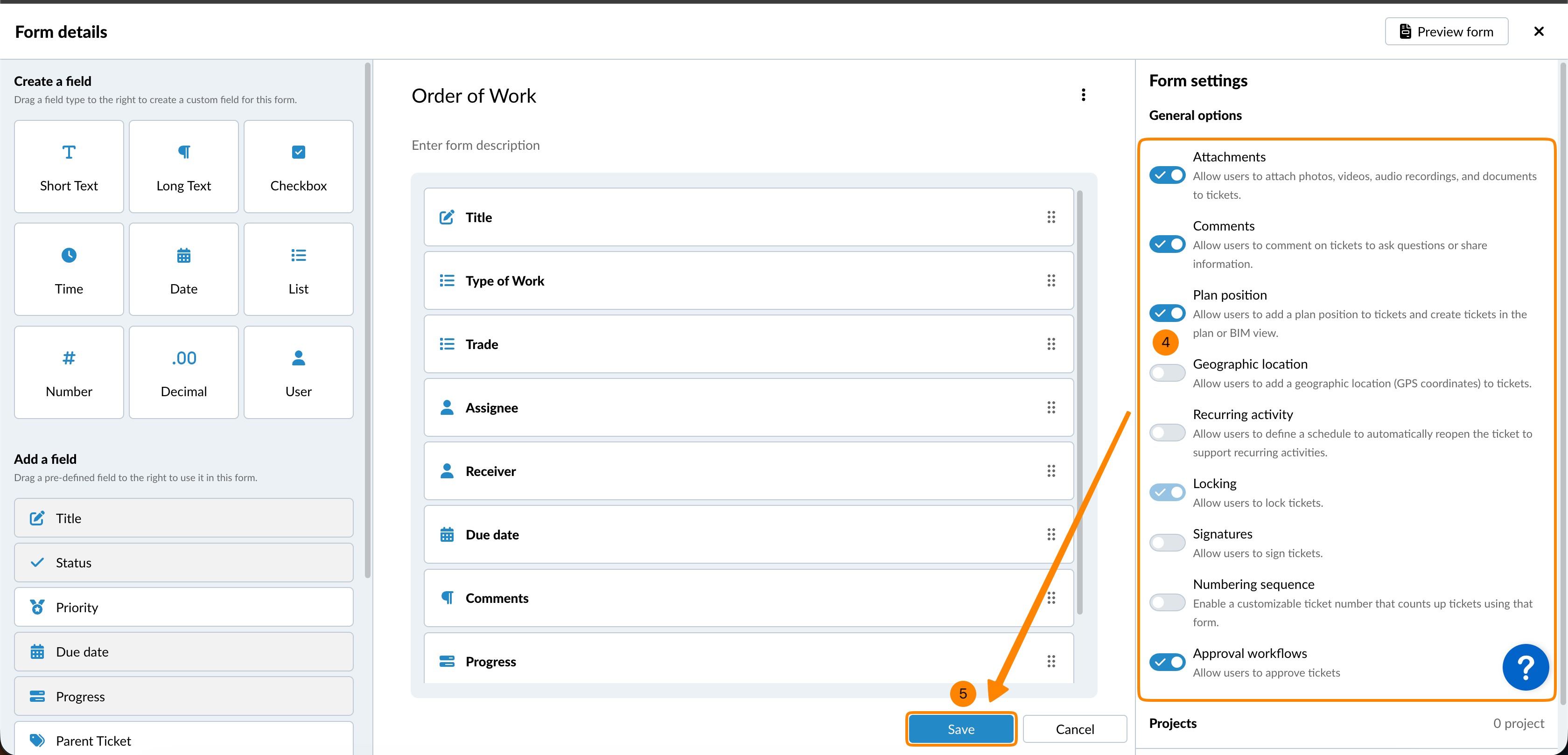Click the User field type icon

[298, 358]
